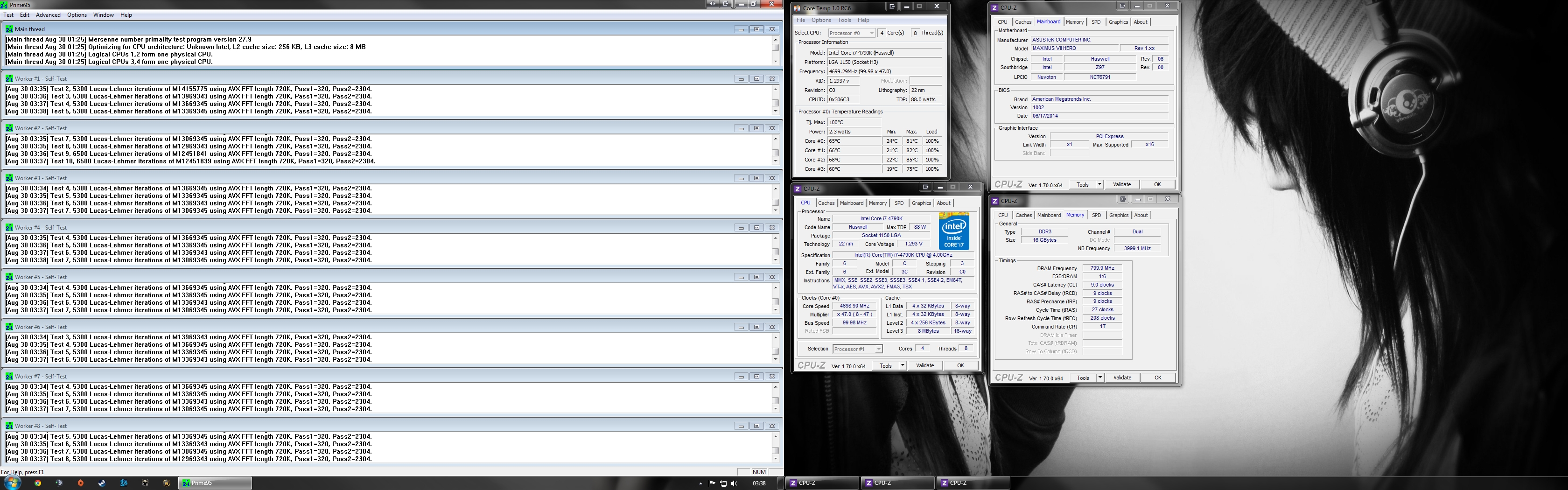Expand Tools arrow in CPU-Z CPU window
Screen dimensions: 1568x490
(902, 365)
